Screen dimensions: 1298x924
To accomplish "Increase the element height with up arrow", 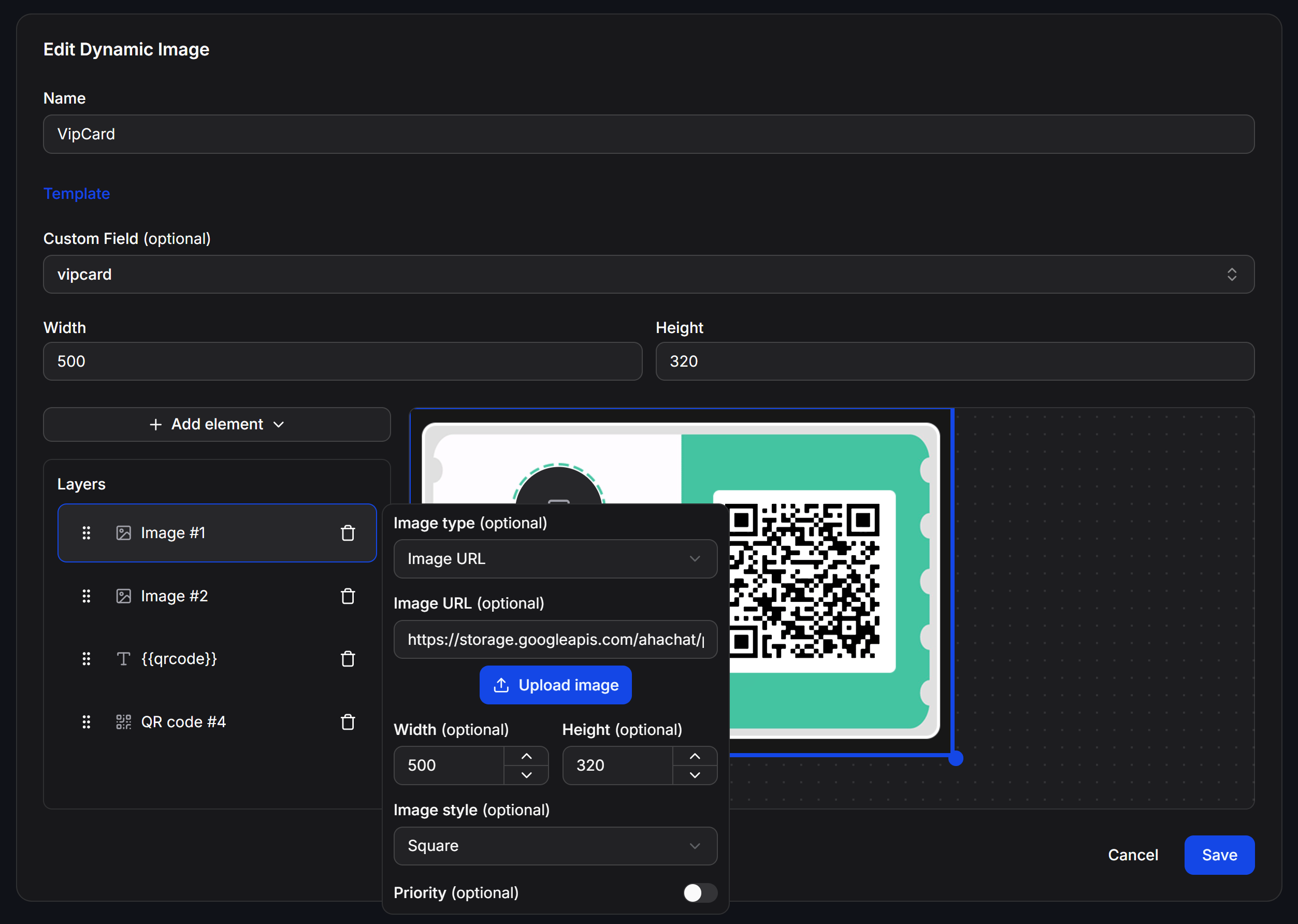I will click(695, 756).
